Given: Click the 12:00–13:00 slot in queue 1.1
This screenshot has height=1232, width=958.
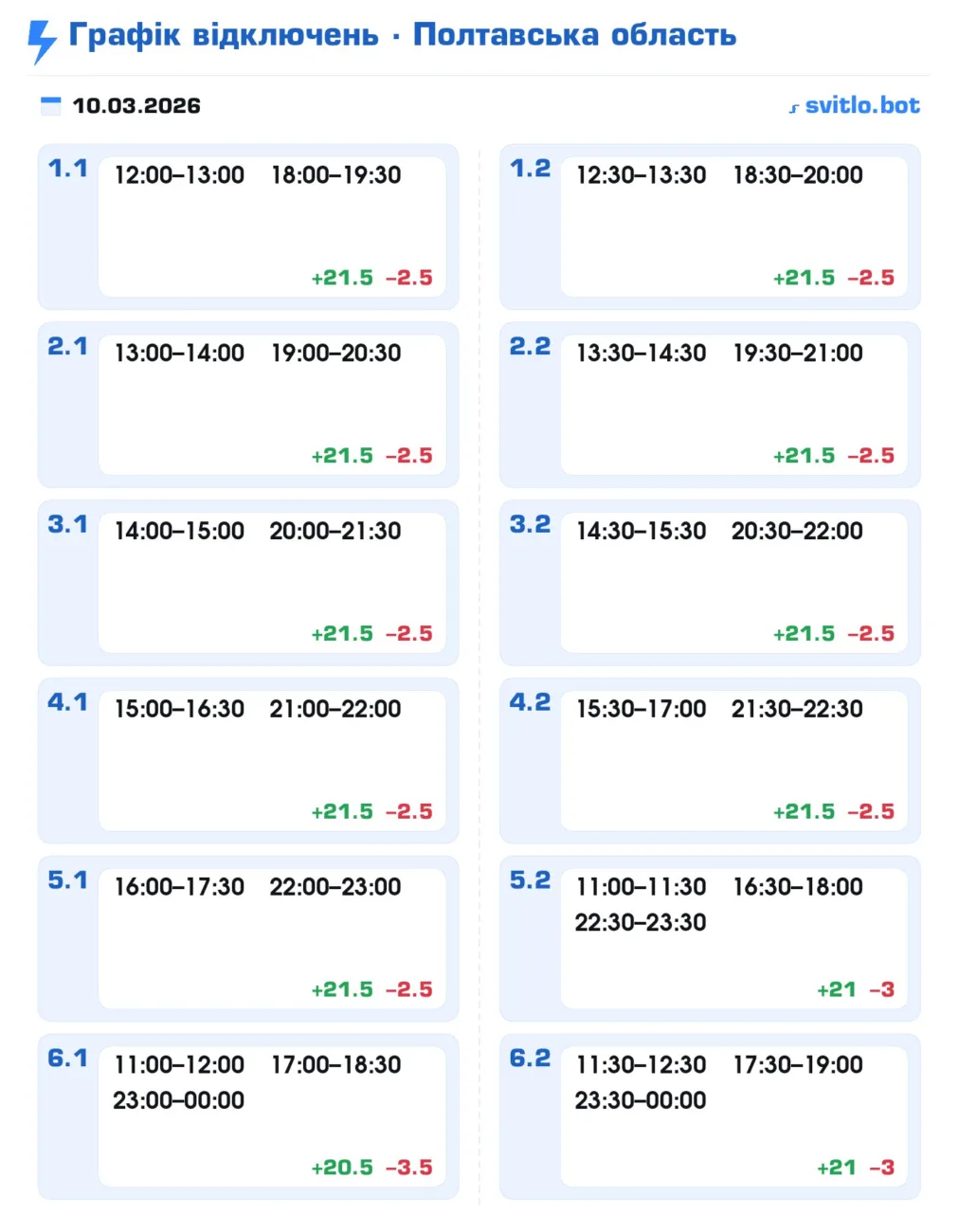Looking at the screenshot, I should click(x=179, y=175).
